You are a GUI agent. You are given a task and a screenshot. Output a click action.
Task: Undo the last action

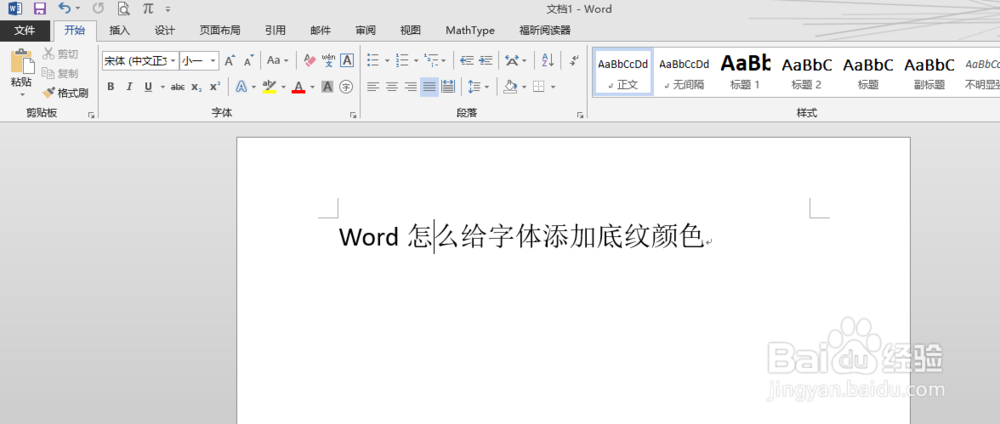click(x=64, y=8)
